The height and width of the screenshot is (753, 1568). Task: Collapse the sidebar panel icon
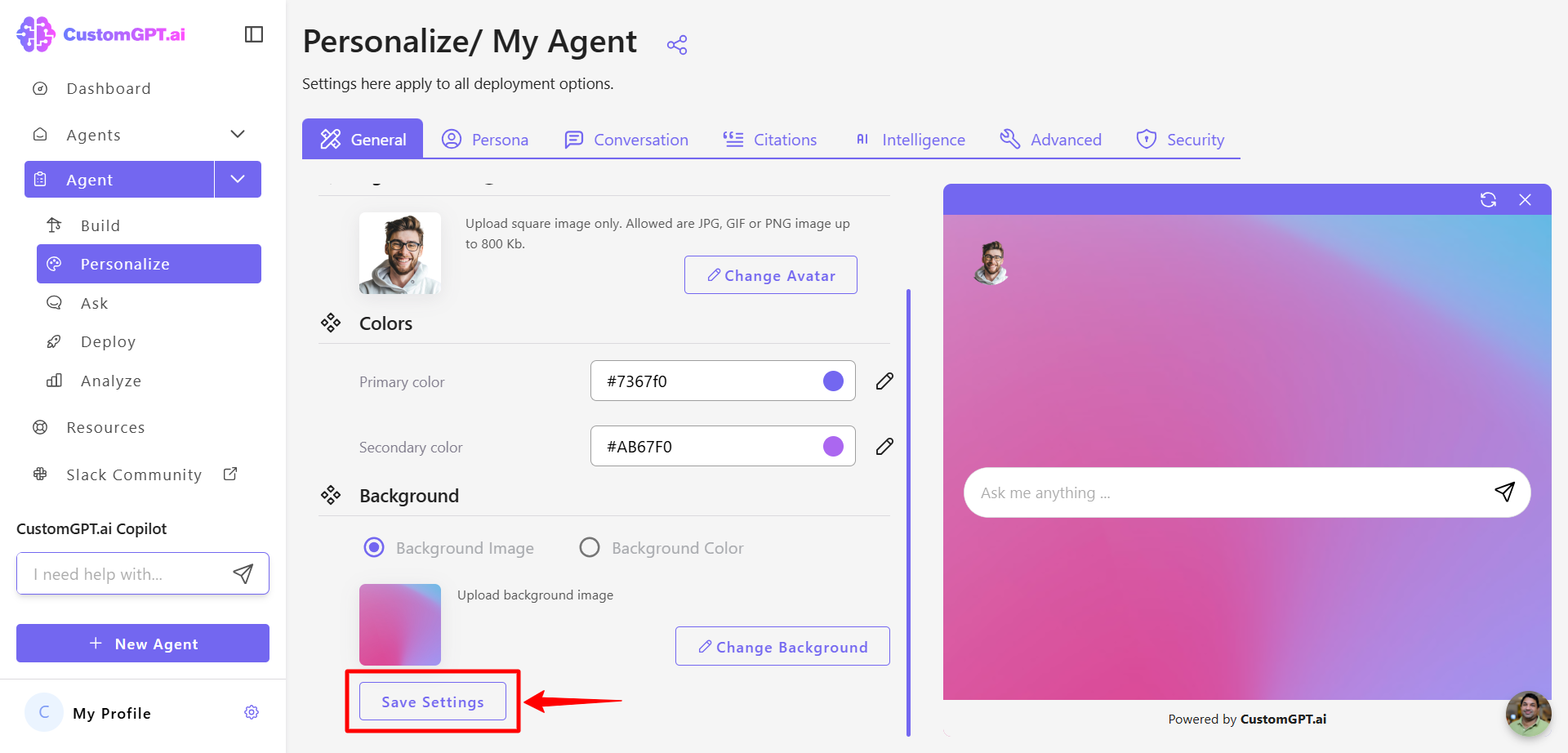254,34
